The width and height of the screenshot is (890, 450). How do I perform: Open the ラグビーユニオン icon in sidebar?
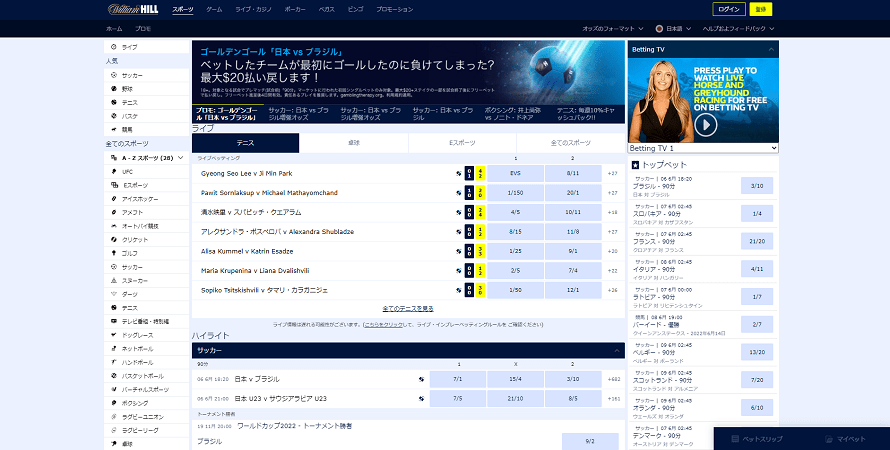click(x=114, y=417)
